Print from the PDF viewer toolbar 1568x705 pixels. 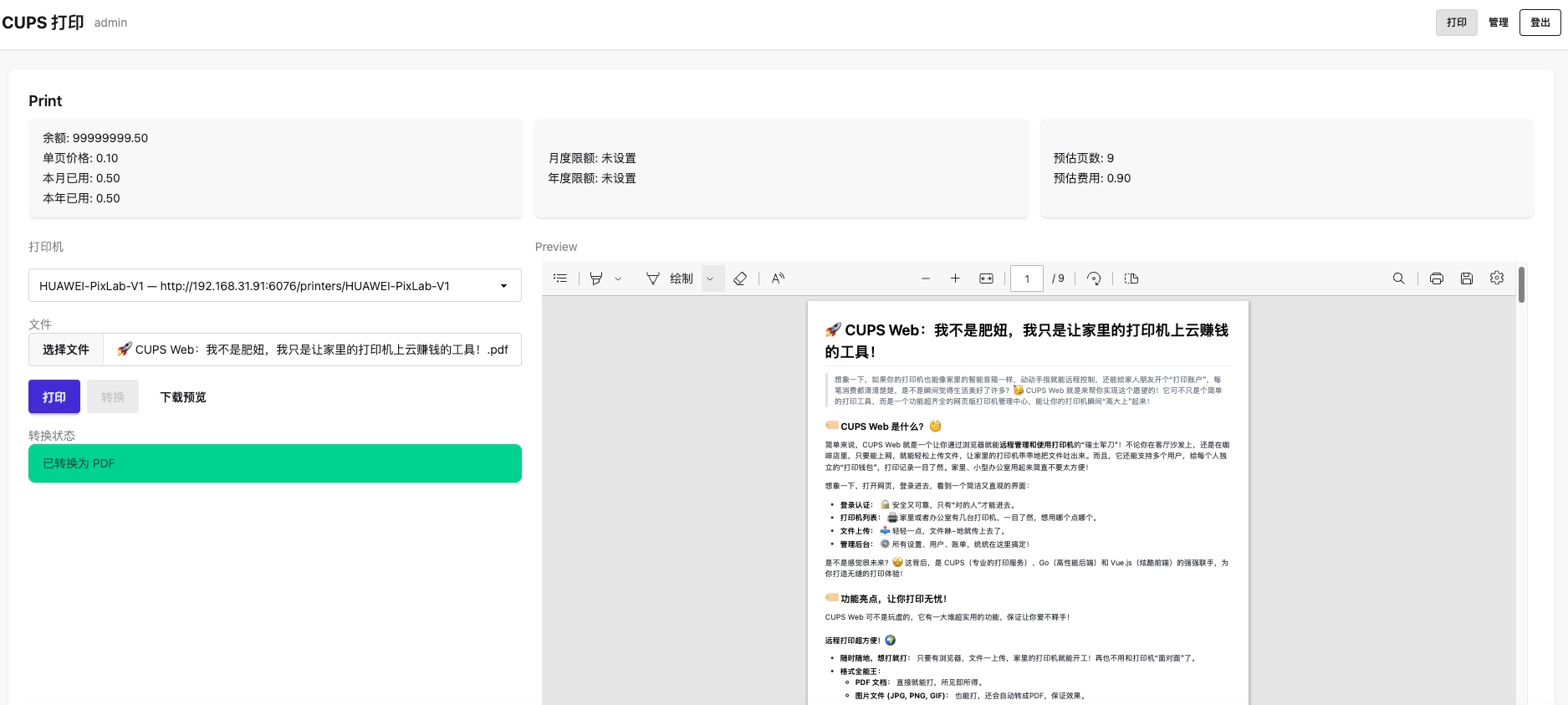click(1437, 278)
